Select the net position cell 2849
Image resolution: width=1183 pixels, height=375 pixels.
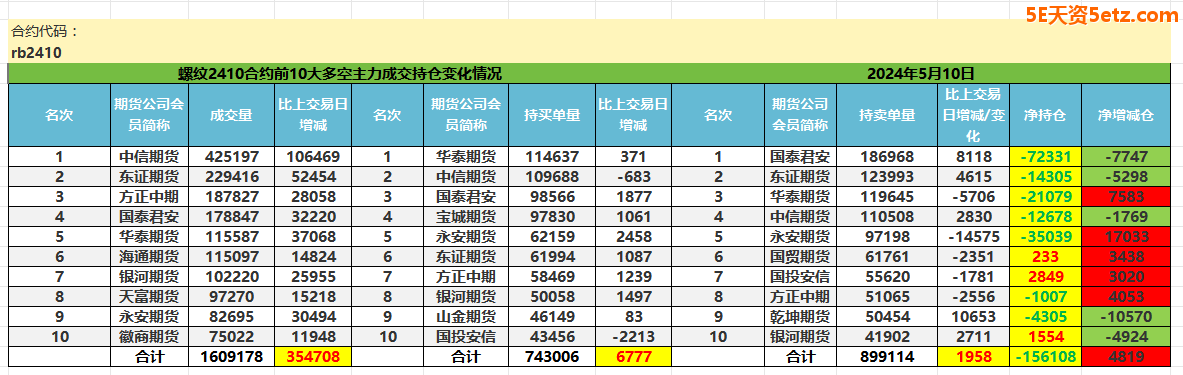1045,277
